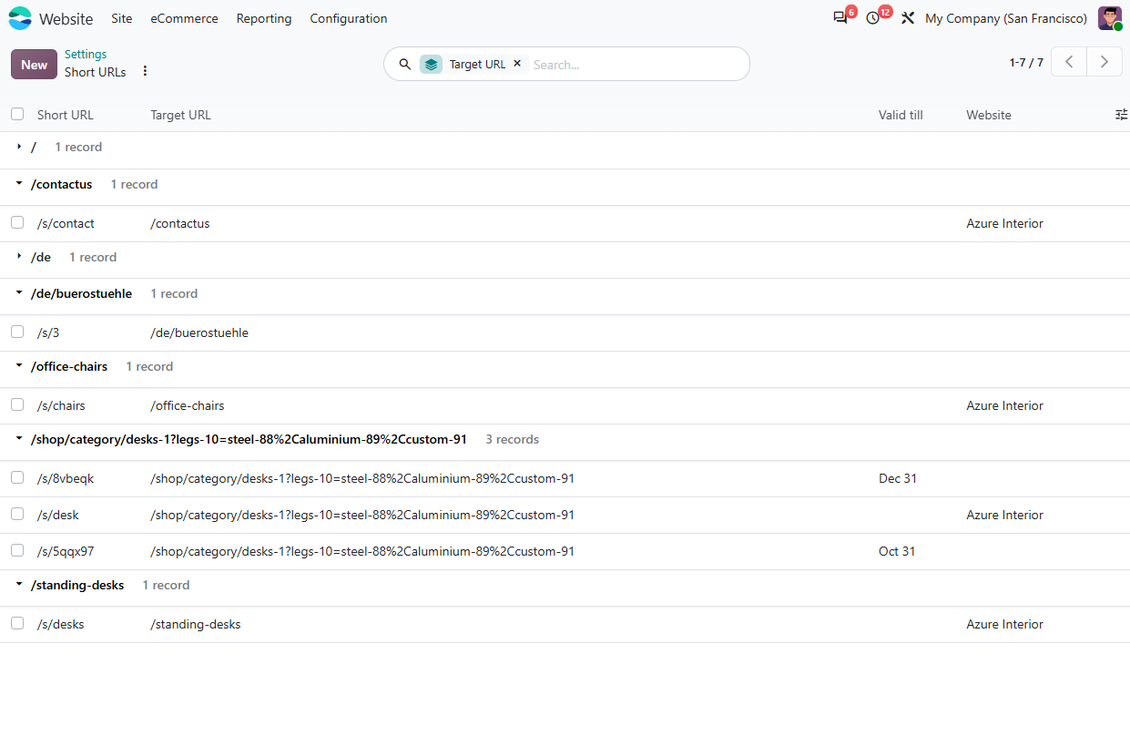This screenshot has height=736, width=1130.
Task: Select the /s/8vbeqk row checkbox
Action: point(17,477)
